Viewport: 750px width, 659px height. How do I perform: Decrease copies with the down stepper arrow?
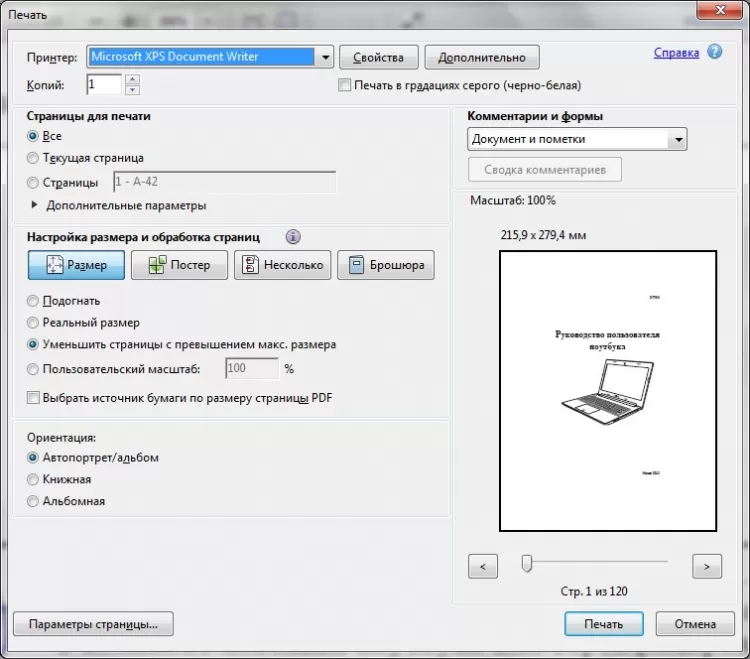tap(132, 90)
